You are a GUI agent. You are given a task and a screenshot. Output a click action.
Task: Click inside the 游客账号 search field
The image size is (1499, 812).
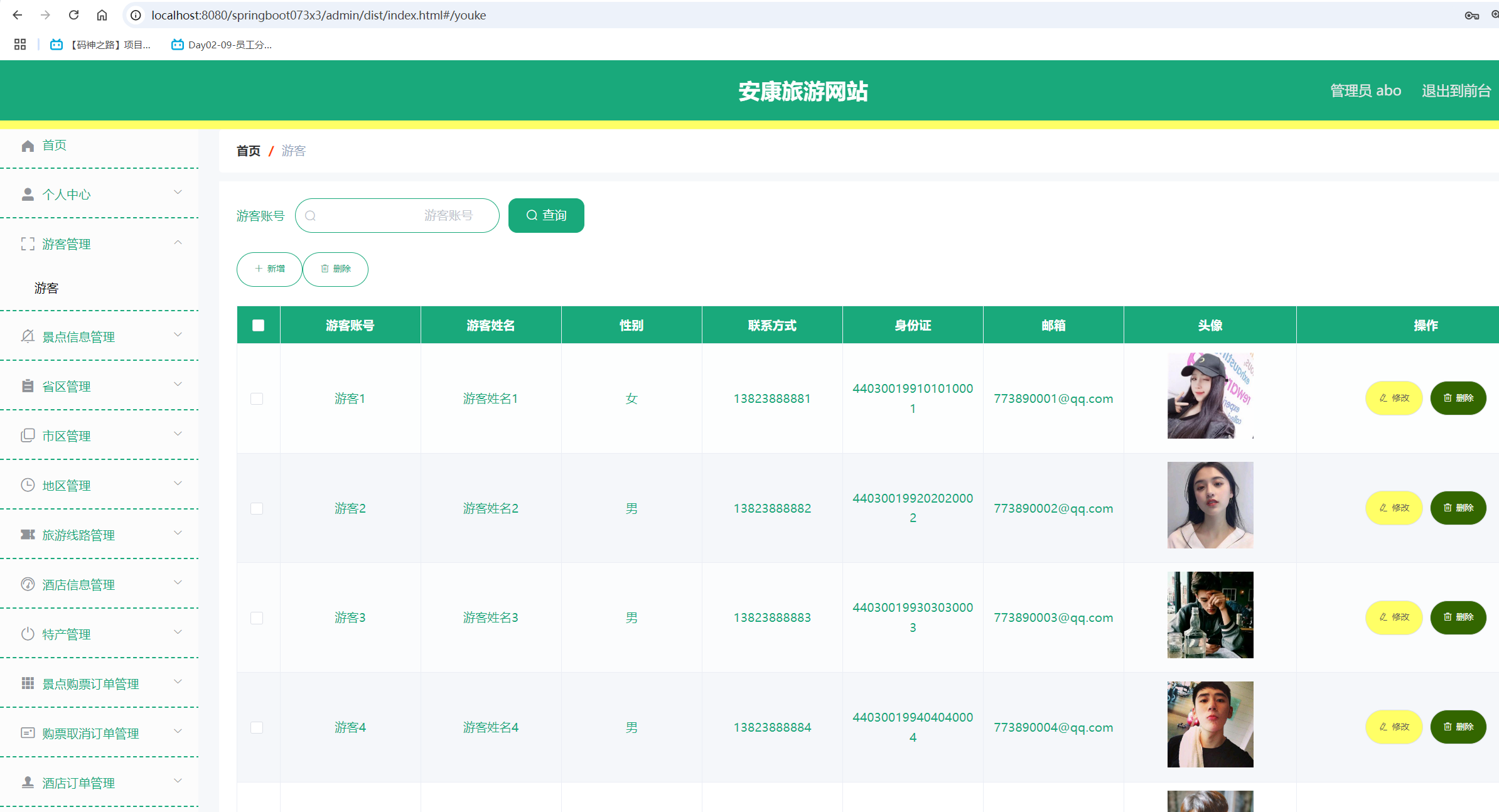[397, 215]
